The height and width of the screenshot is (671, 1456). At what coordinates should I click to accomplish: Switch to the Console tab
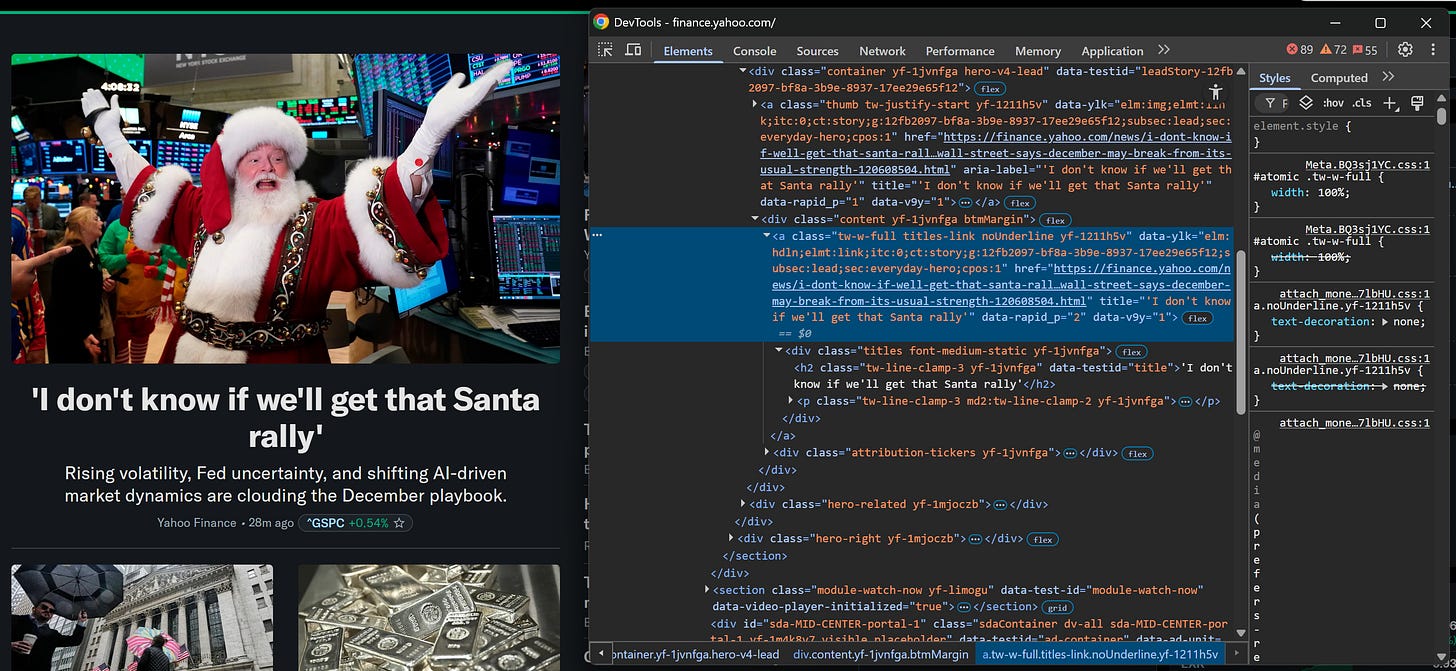coord(754,50)
